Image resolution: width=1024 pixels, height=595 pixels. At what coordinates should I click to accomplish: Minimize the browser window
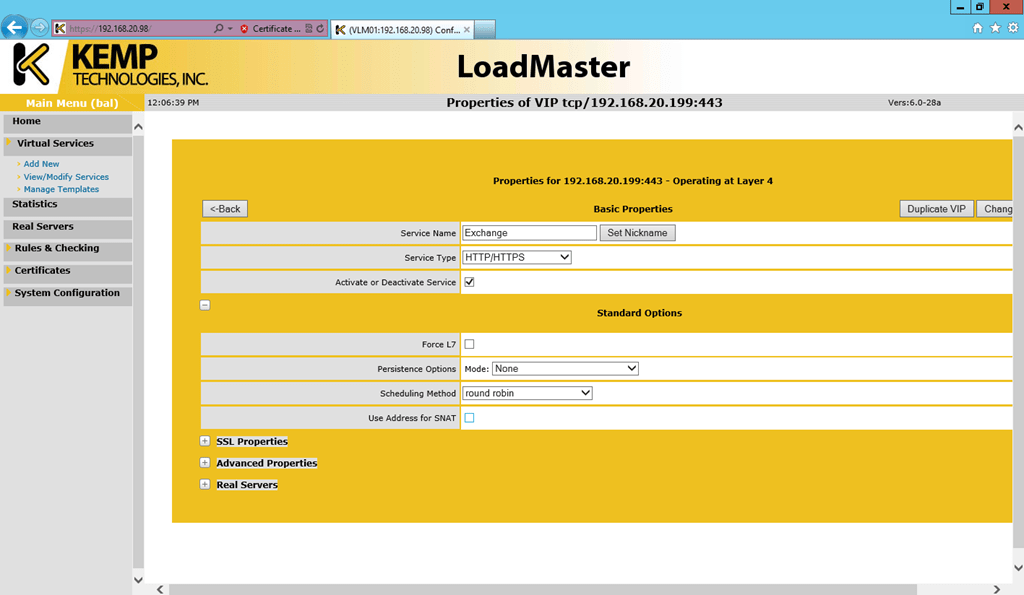(959, 7)
